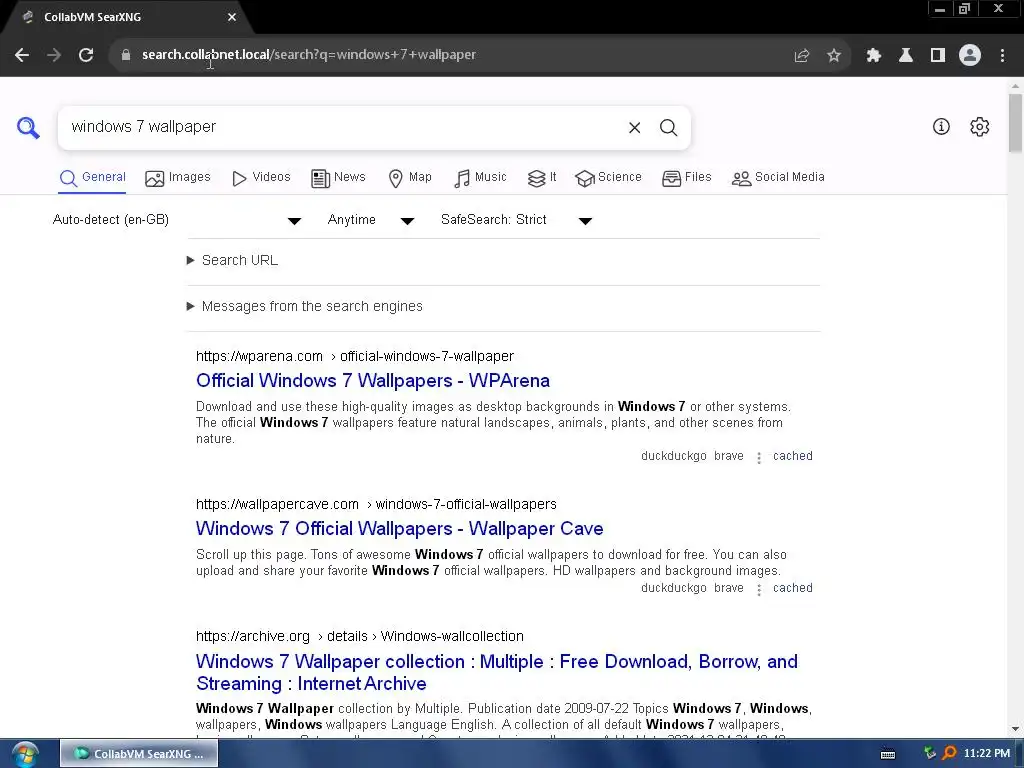Screen dimensions: 1024x768
Task: Click cached link for WPArena result
Action: point(792,456)
